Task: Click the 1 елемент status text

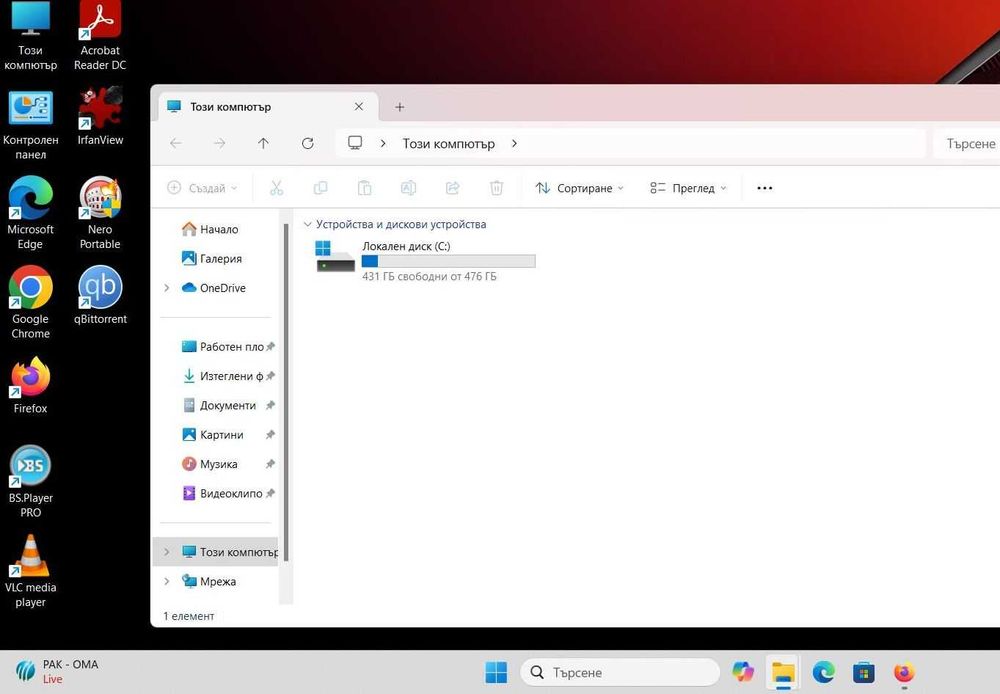Action: [x=189, y=616]
